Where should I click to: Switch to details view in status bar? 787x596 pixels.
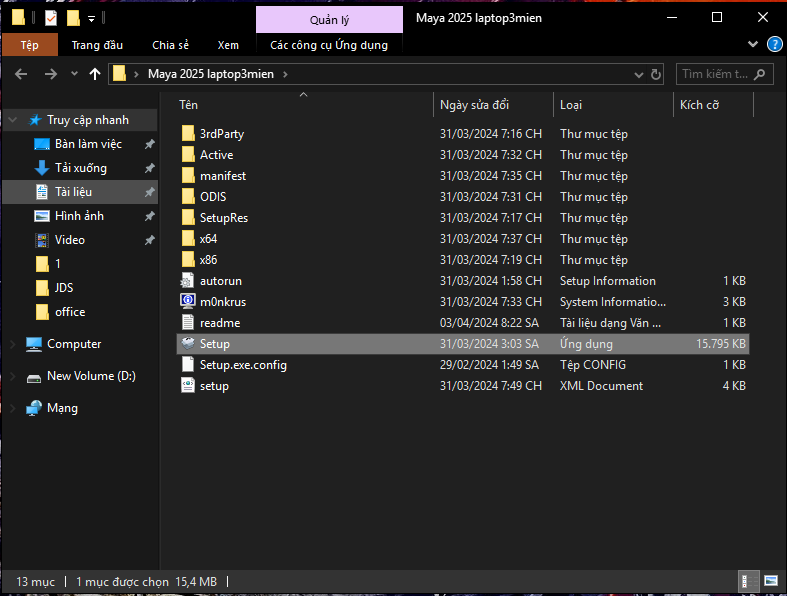point(747,581)
